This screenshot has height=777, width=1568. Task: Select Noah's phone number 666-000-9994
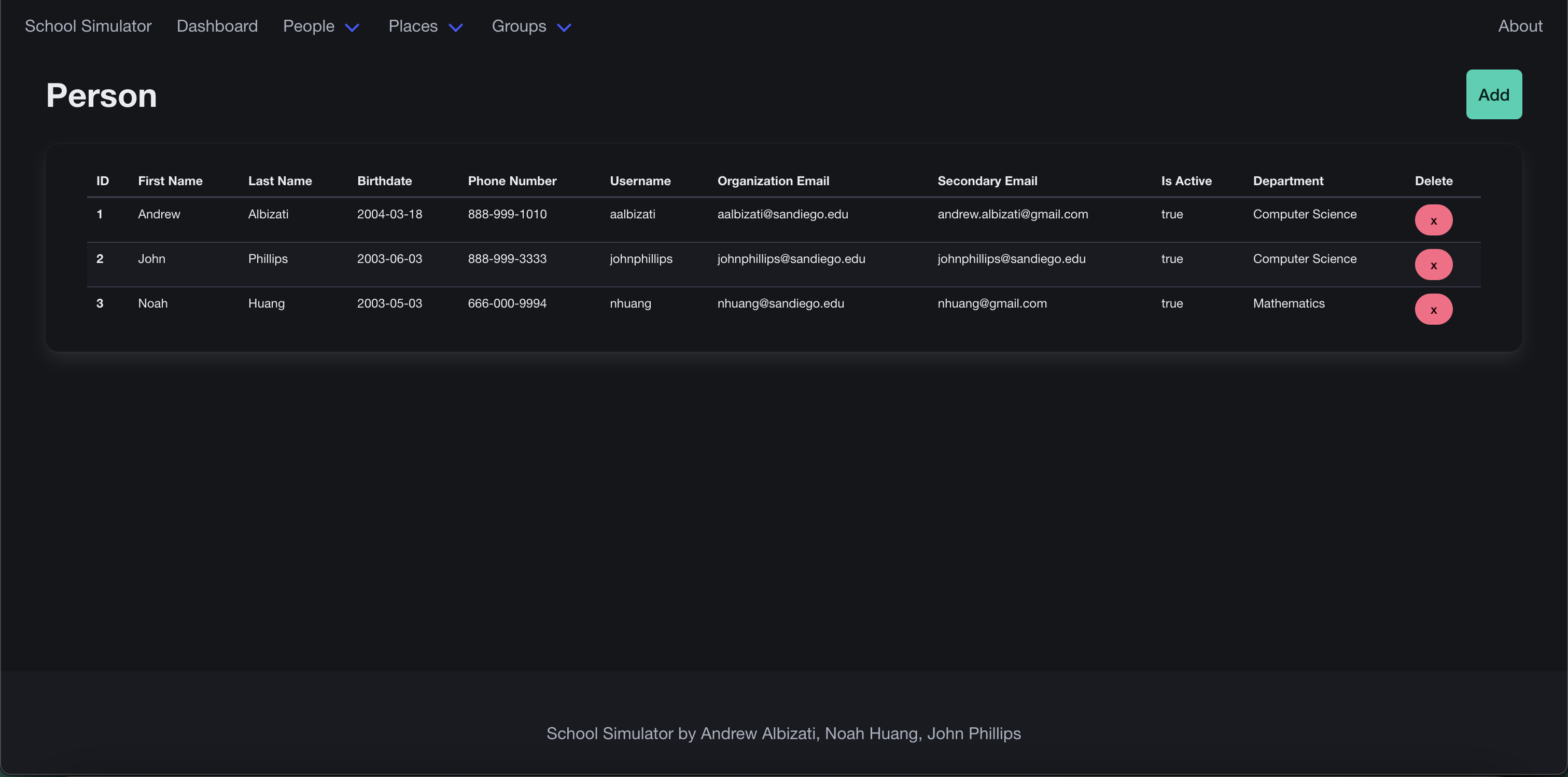(507, 303)
